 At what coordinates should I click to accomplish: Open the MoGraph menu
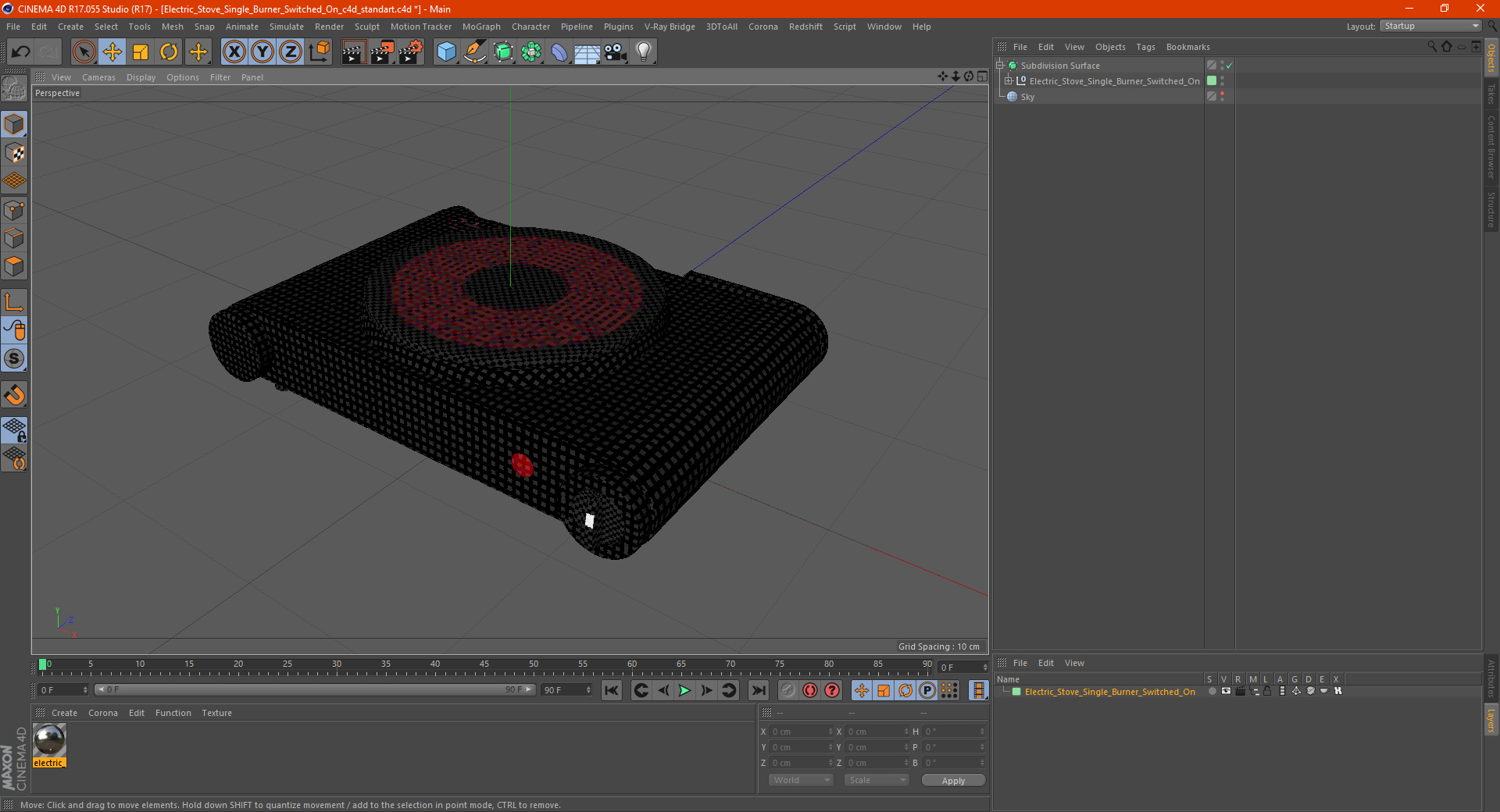481,27
